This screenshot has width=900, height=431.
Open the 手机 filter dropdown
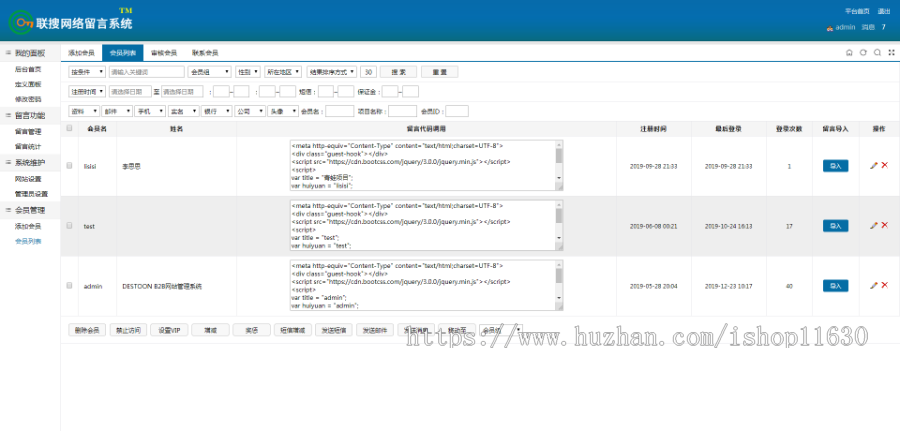(150, 111)
